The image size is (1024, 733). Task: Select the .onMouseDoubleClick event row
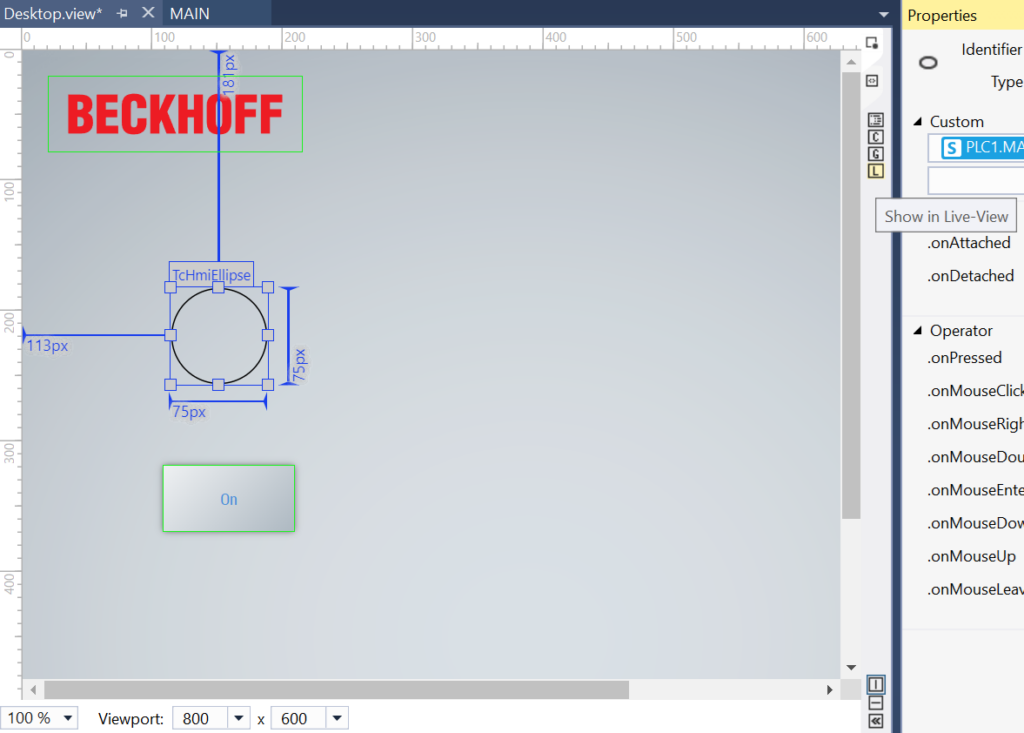975,457
